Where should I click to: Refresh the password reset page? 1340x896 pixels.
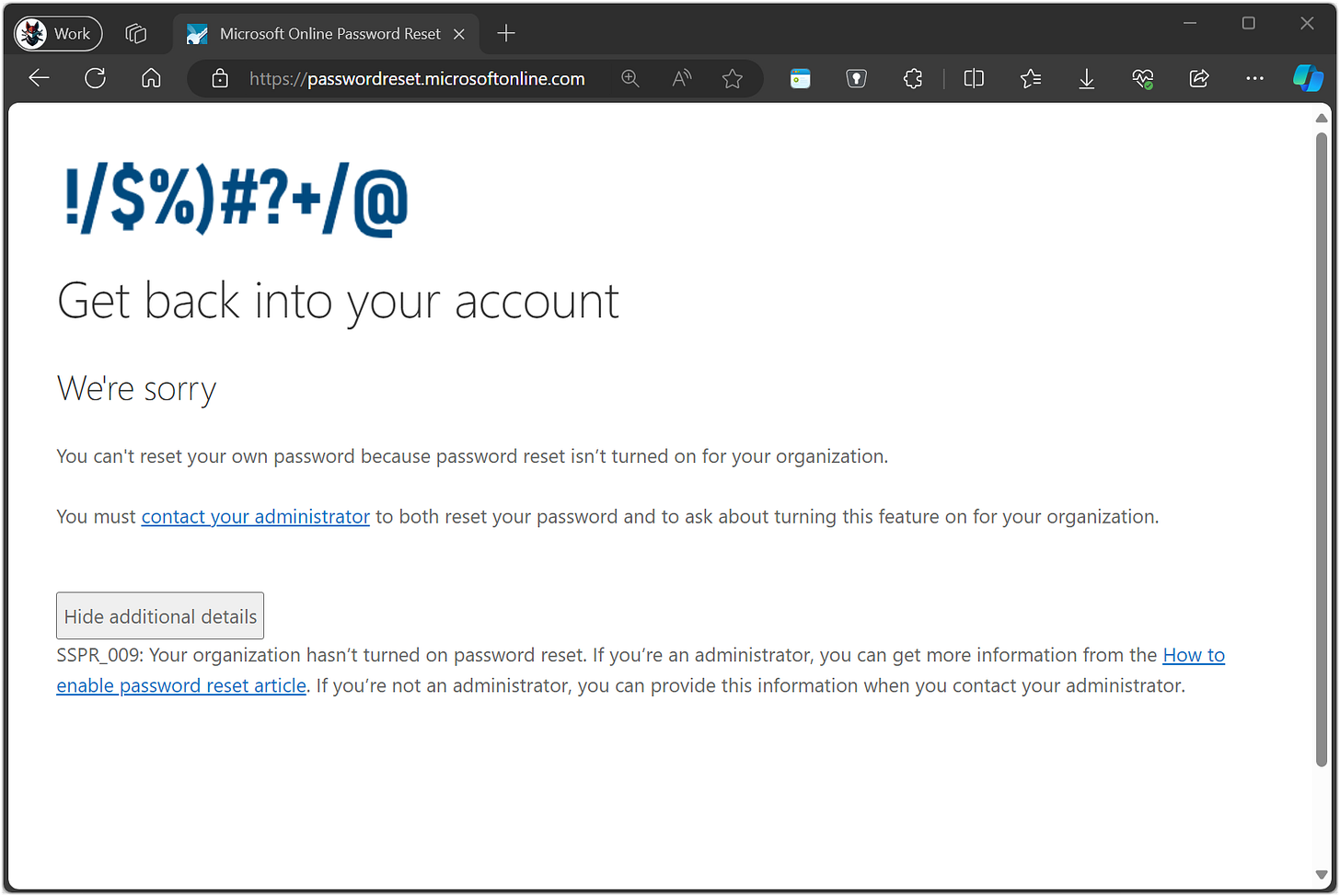coord(95,78)
